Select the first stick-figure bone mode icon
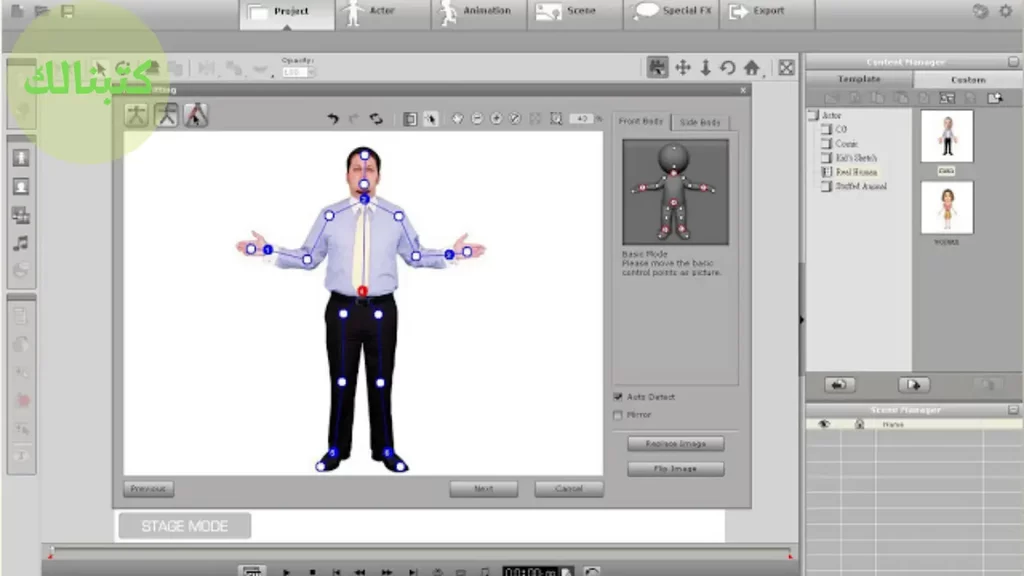The height and width of the screenshot is (576, 1024). (x=136, y=115)
